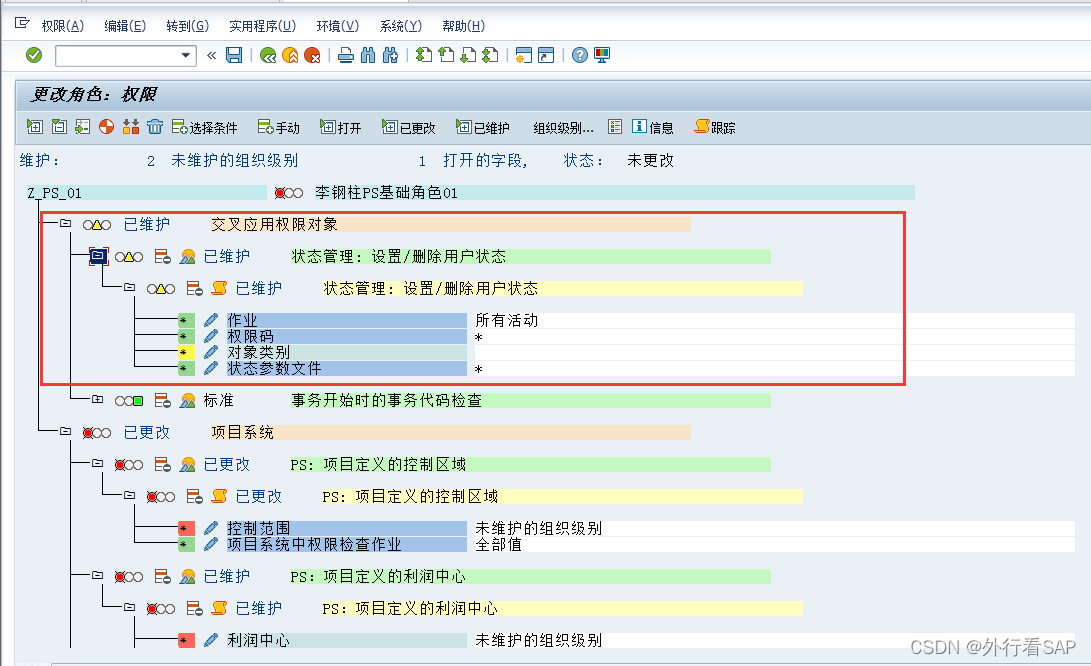The height and width of the screenshot is (666, 1091).
Task: Print using the printer icon
Action: click(x=346, y=55)
